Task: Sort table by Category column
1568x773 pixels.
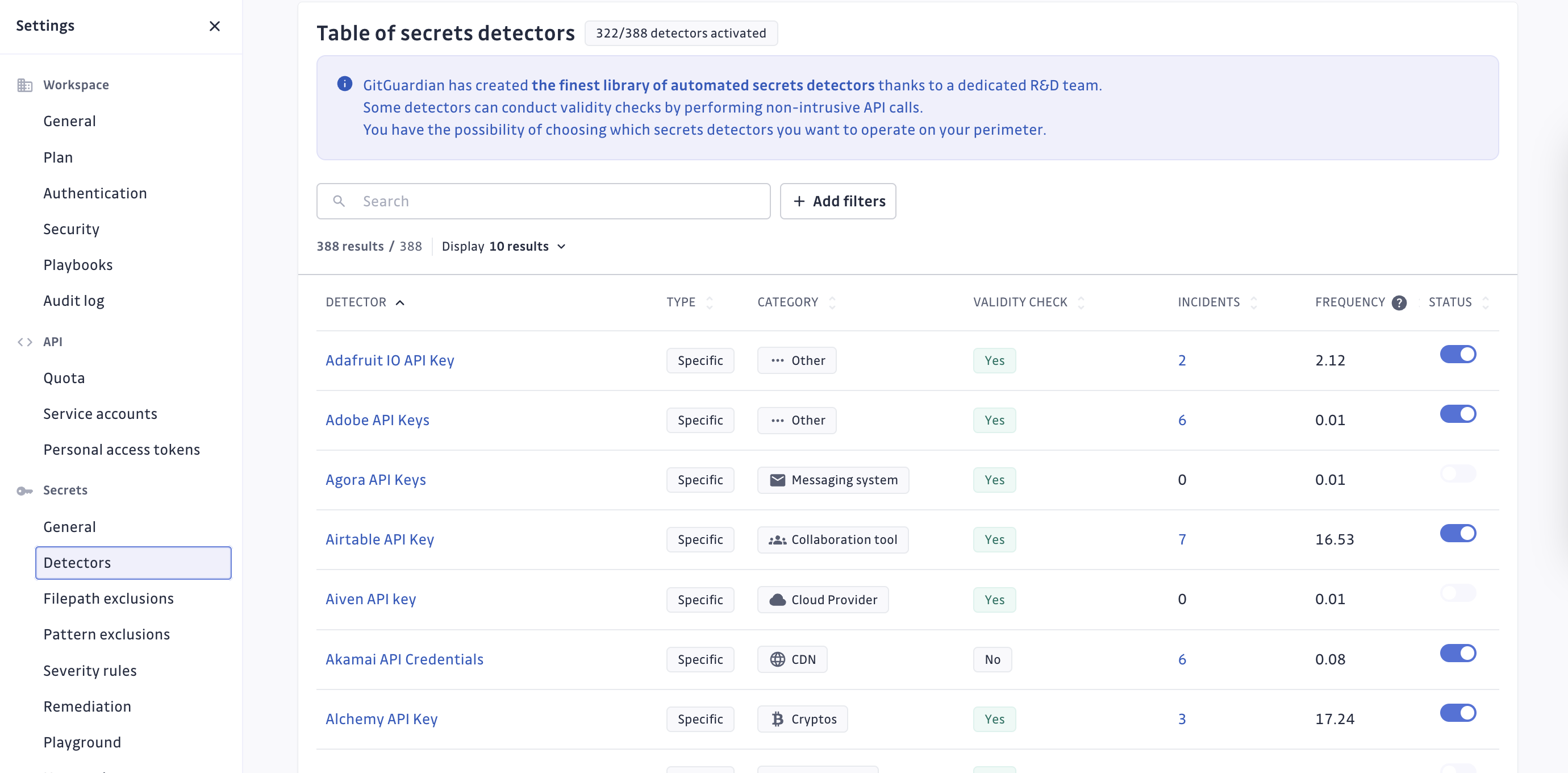Action: pyautogui.click(x=832, y=303)
